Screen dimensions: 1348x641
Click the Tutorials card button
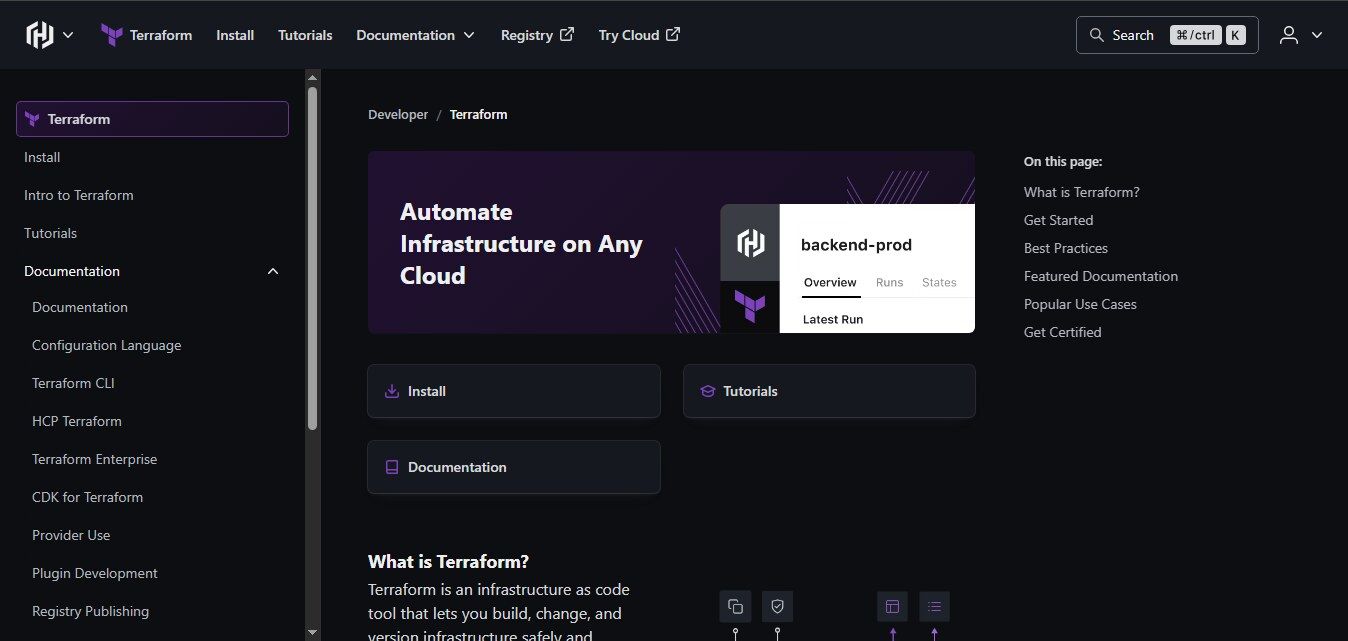pyautogui.click(x=829, y=391)
